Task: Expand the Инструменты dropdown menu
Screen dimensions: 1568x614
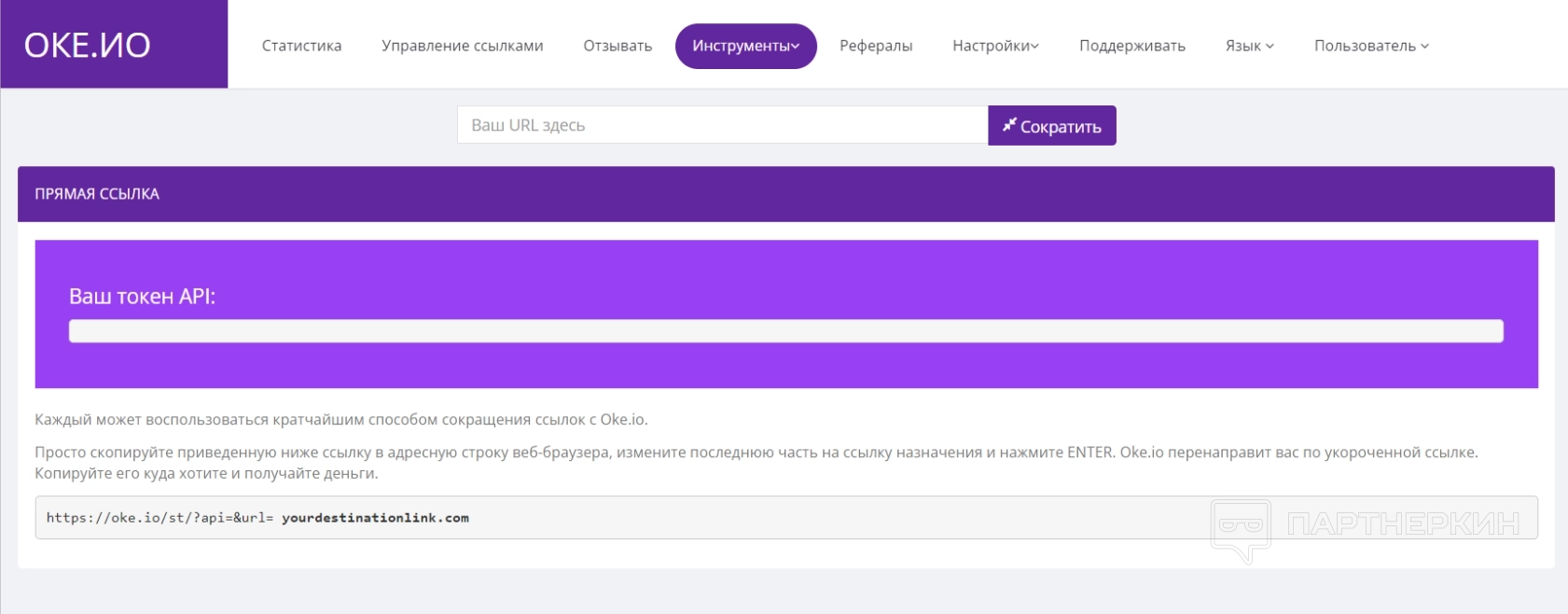Action: tap(746, 46)
